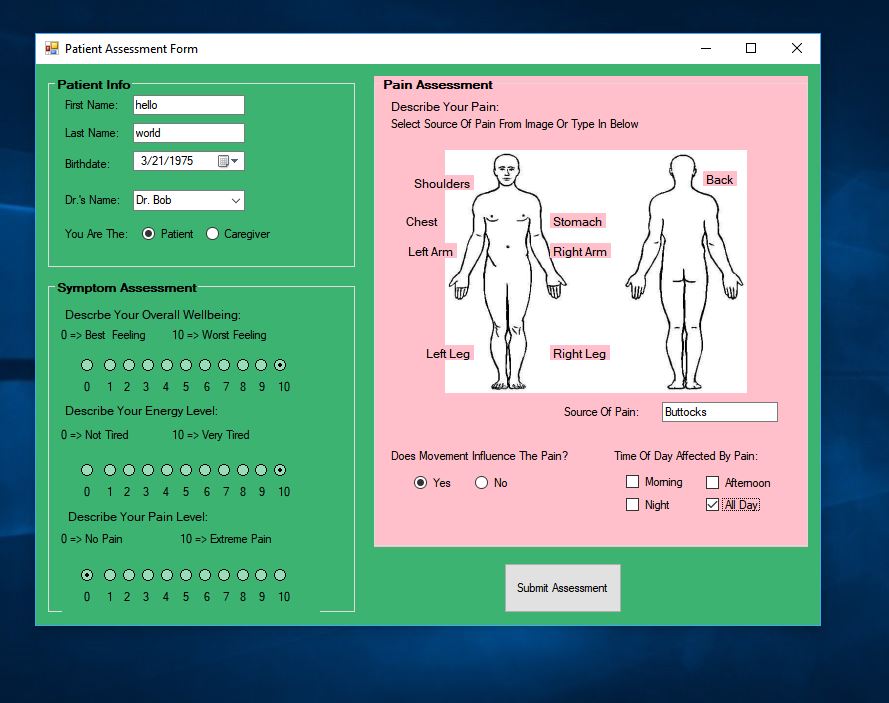Select Right Arm on the body image

(x=580, y=252)
